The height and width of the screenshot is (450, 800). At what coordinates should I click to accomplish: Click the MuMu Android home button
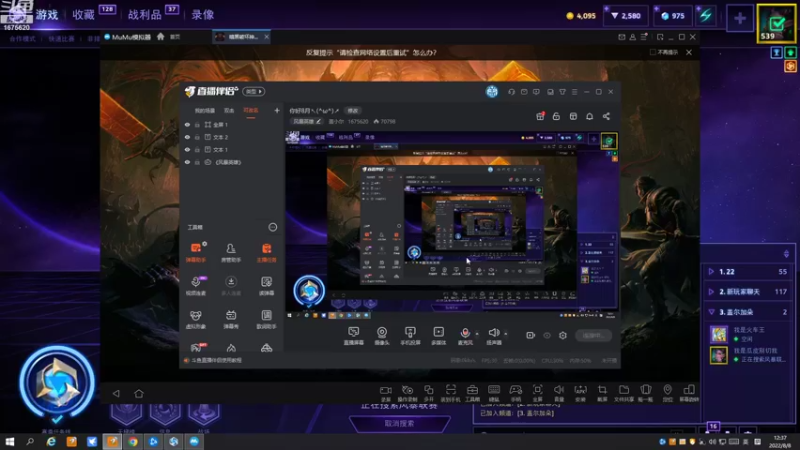point(139,393)
